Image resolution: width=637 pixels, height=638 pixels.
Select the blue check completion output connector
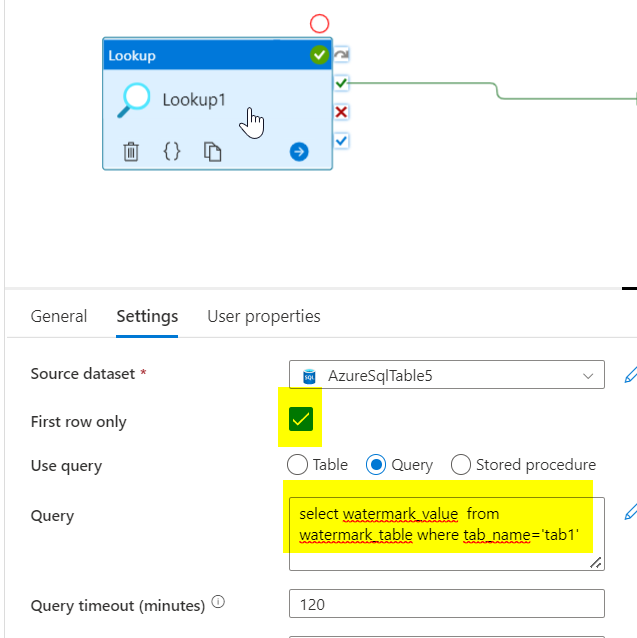click(x=342, y=141)
